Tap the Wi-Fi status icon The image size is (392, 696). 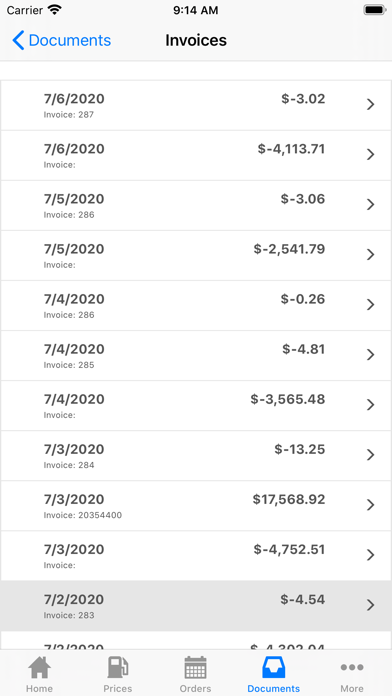55,10
